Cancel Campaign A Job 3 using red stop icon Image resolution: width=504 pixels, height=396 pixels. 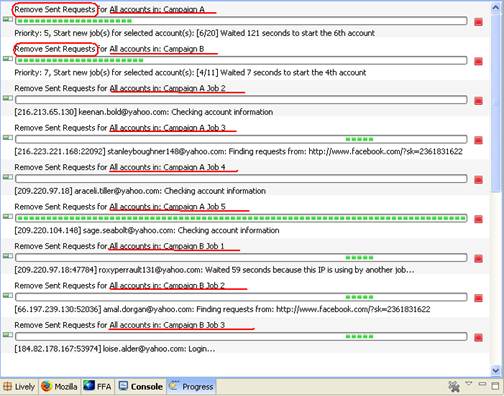(478, 140)
